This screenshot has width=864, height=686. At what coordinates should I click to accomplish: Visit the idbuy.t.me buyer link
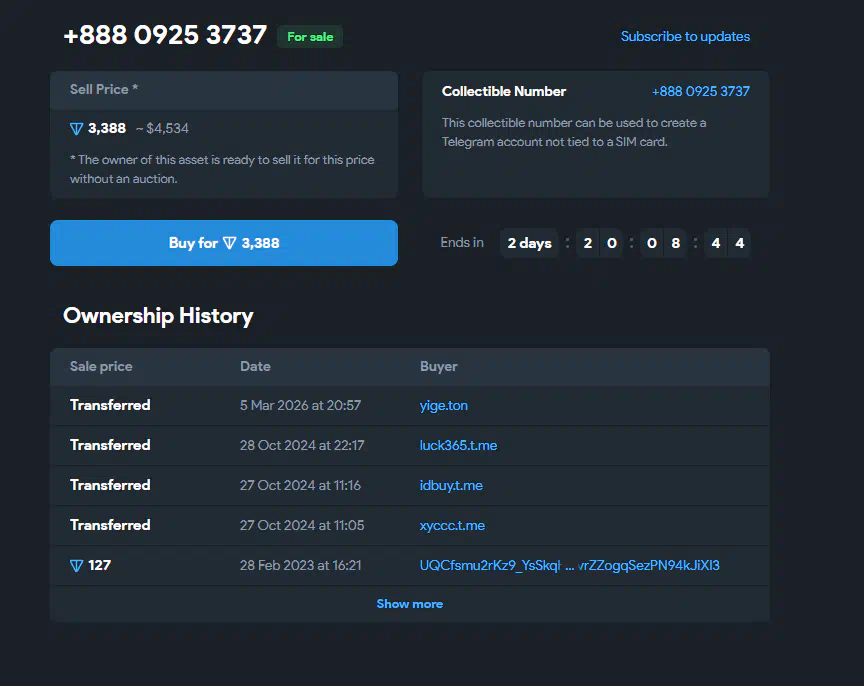pyautogui.click(x=451, y=485)
